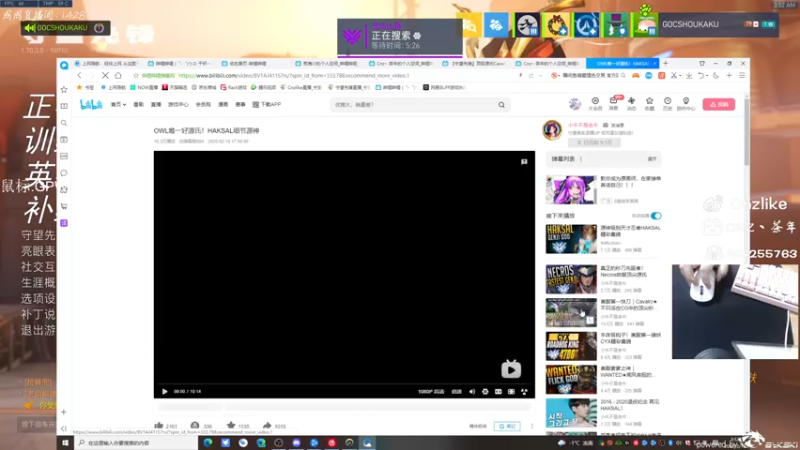The width and height of the screenshot is (800, 450).
Task: Toggle the player's wide-screen mode icon
Action: [498, 391]
